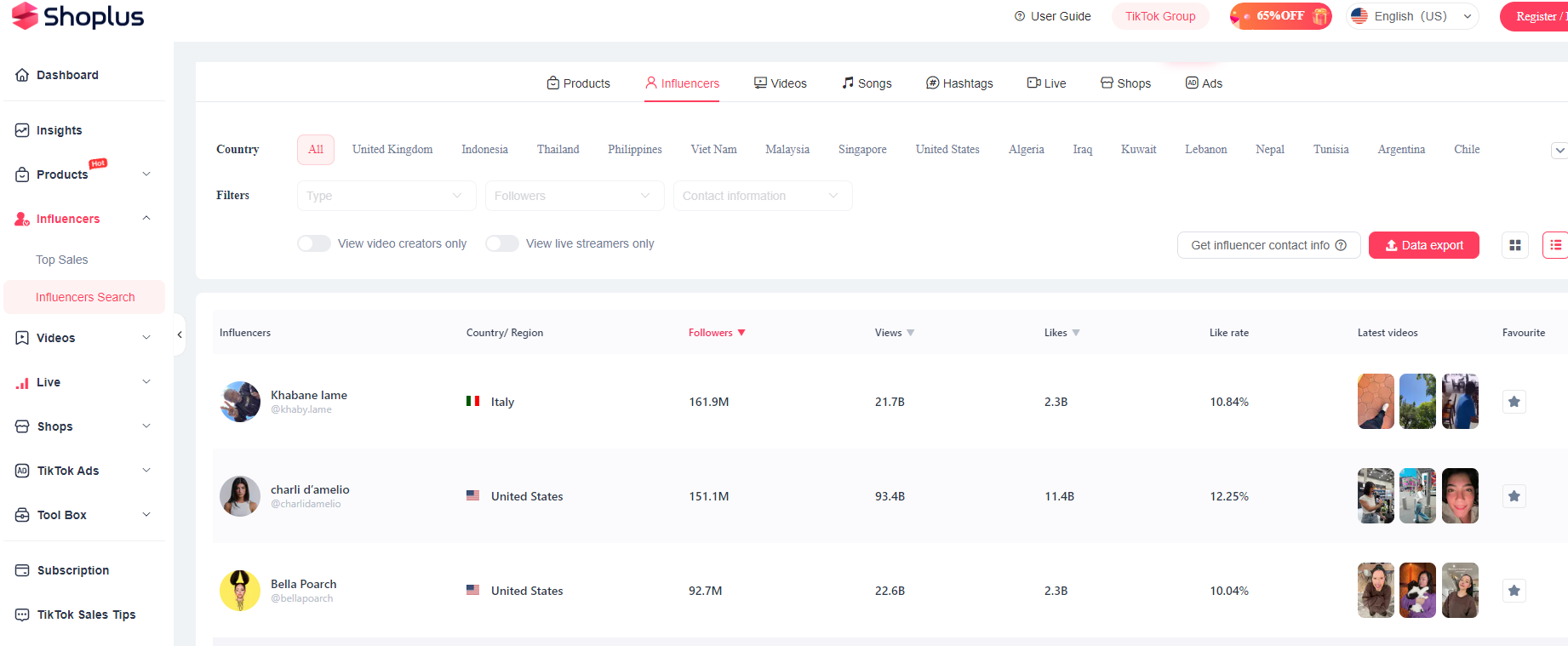Viewport: 1568px width, 646px height.
Task: Open Subscription in the sidebar
Action: pyautogui.click(x=62, y=570)
